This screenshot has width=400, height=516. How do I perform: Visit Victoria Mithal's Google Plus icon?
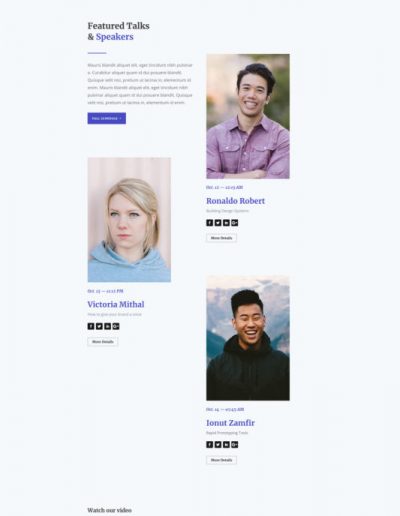click(116, 326)
